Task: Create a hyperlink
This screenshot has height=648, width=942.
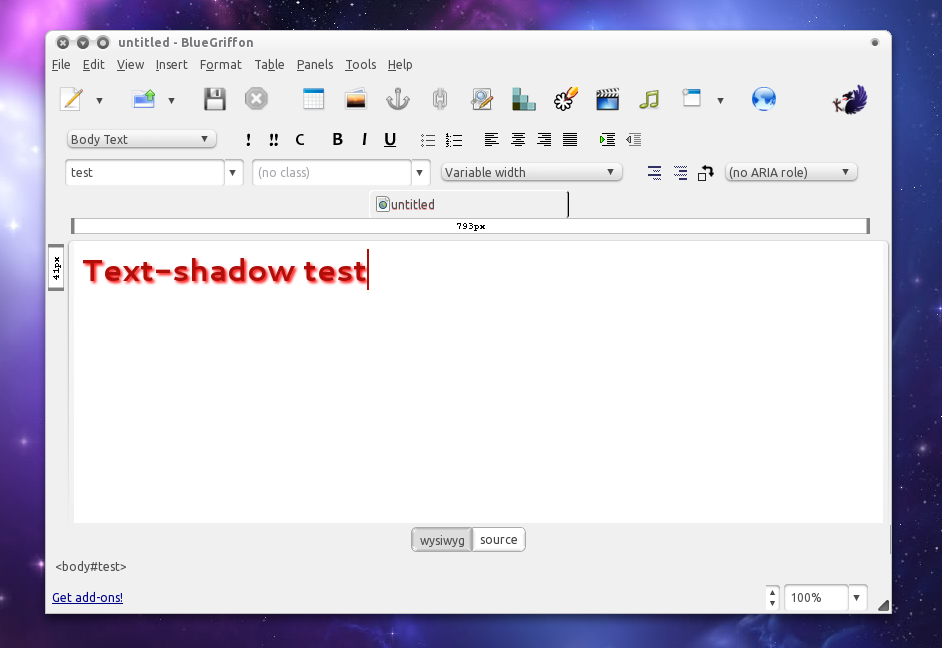Action: pos(439,98)
